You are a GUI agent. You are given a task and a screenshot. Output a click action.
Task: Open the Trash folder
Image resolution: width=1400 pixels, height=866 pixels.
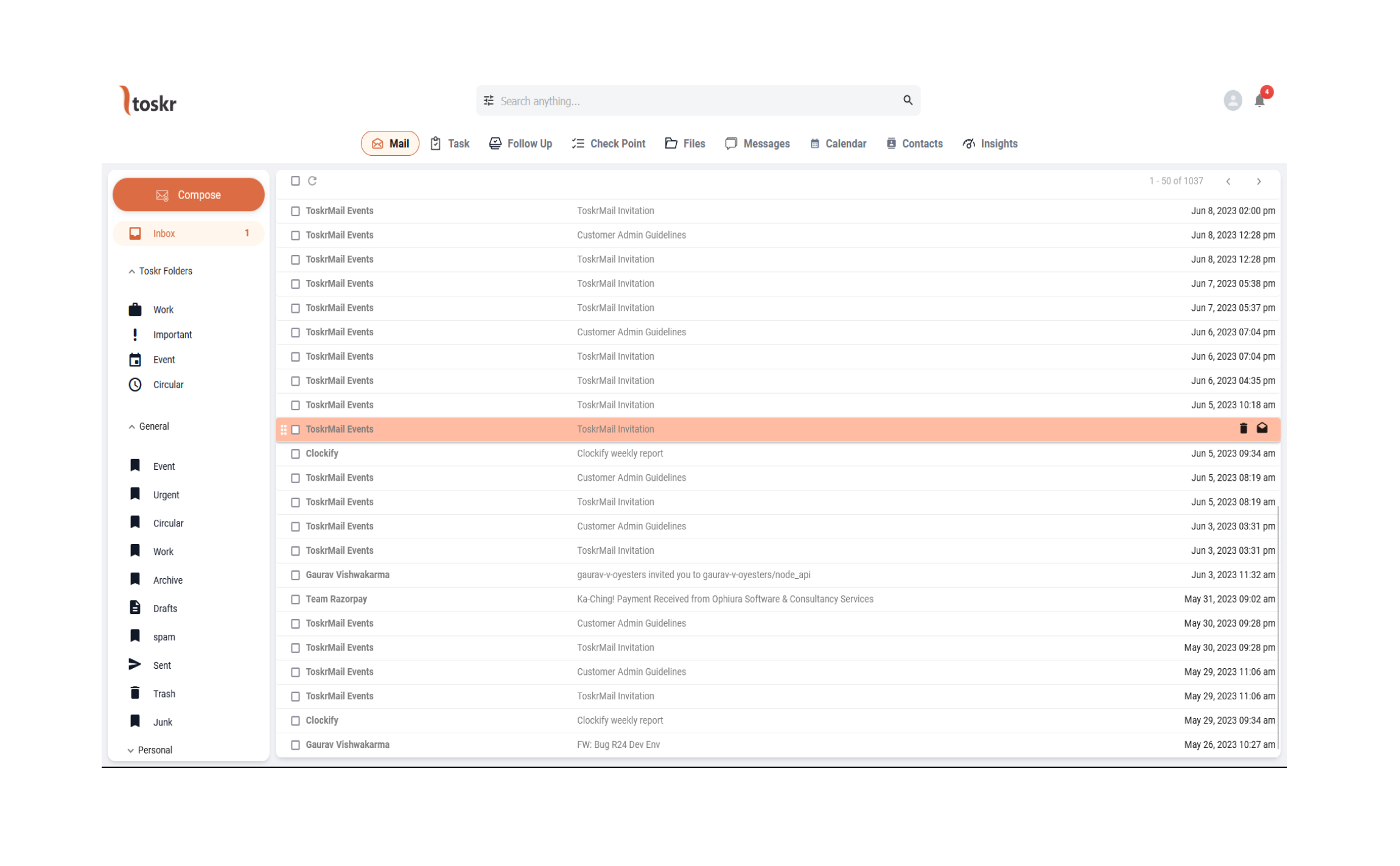click(164, 694)
